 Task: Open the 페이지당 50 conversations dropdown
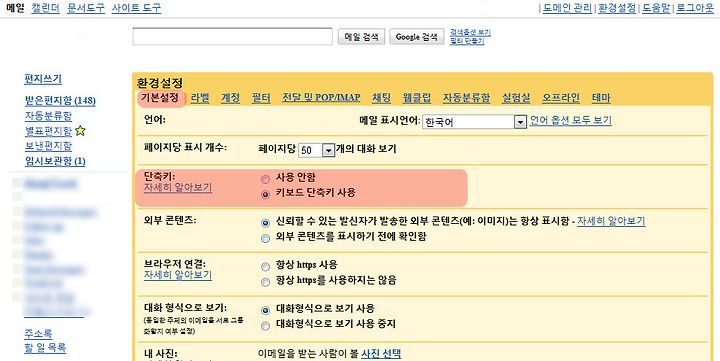point(316,150)
